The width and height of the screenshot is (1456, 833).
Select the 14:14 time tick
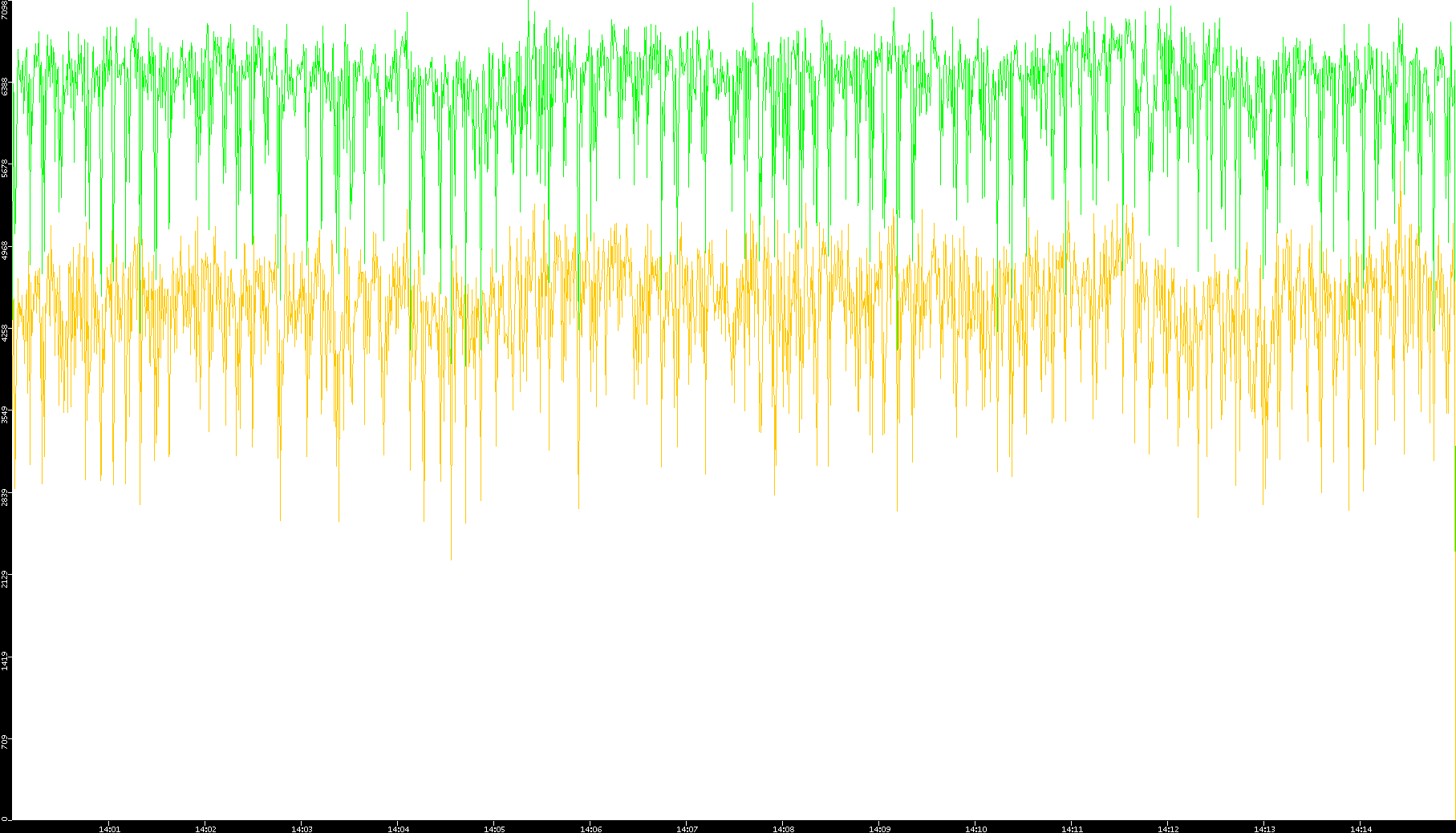coord(1361,829)
